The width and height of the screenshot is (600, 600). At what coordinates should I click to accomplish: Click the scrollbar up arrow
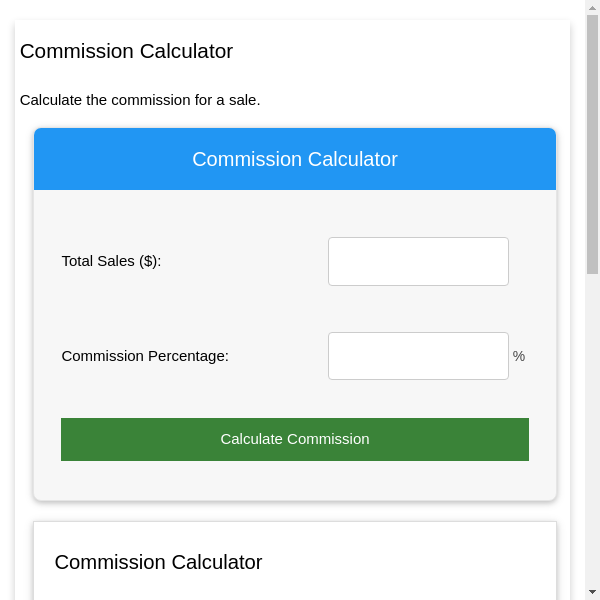pyautogui.click(x=592, y=7)
